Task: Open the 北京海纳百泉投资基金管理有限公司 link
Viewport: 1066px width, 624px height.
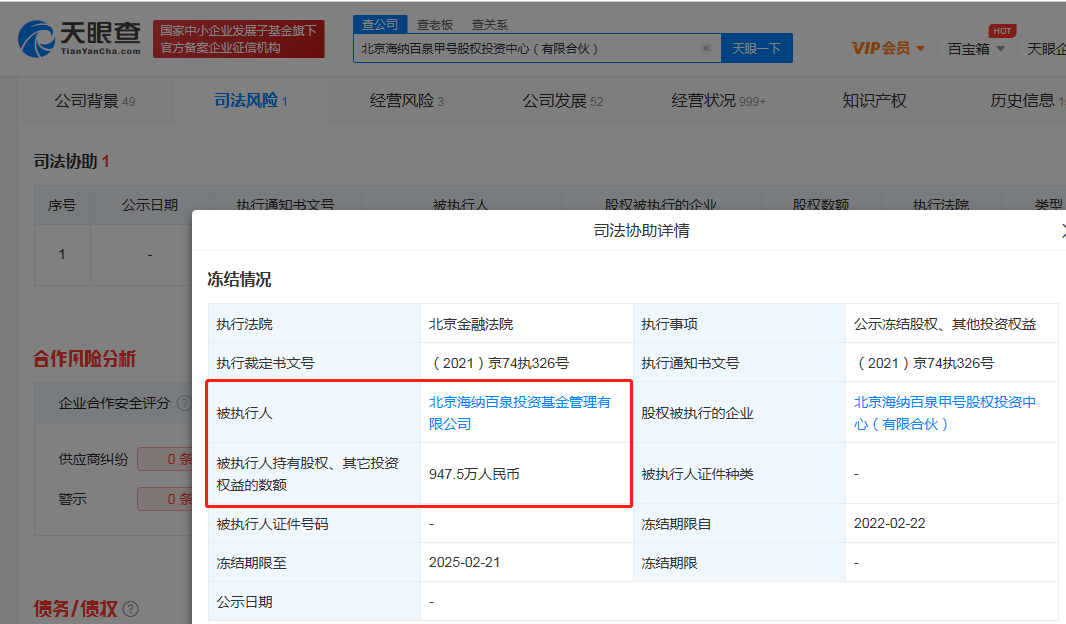Action: tap(520, 413)
